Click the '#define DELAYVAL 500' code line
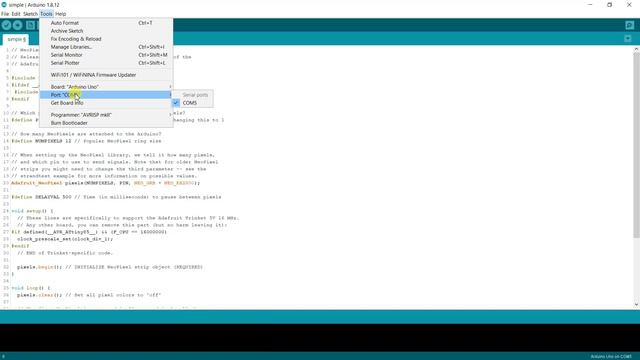640x360 pixels. pos(116,197)
